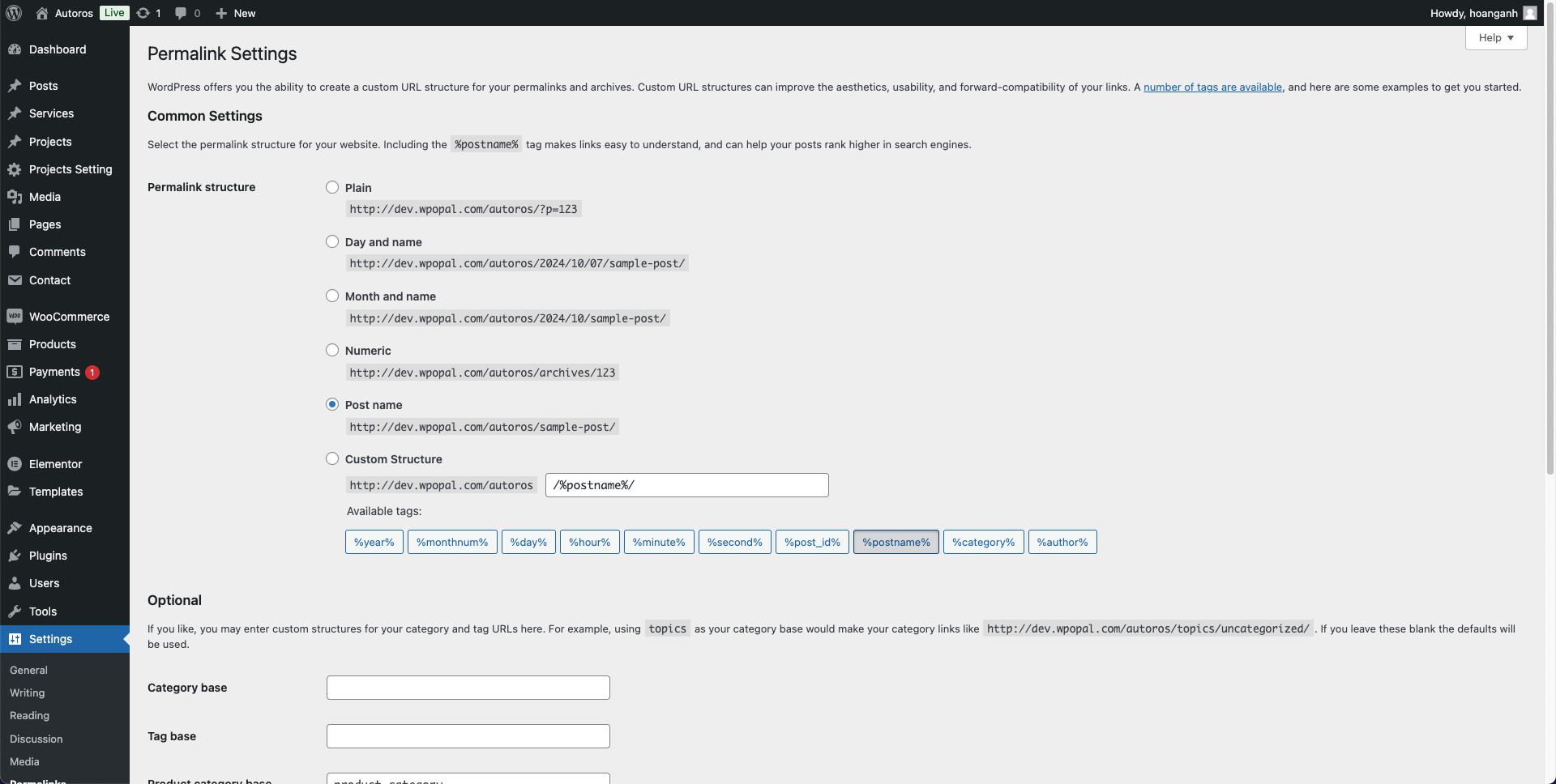The width and height of the screenshot is (1556, 784).
Task: Click the updates refresh icon
Action: [x=143, y=13]
